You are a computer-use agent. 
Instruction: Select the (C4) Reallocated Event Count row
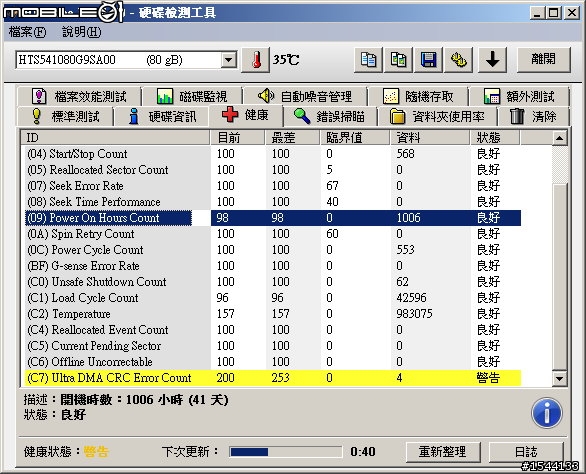[273, 330]
